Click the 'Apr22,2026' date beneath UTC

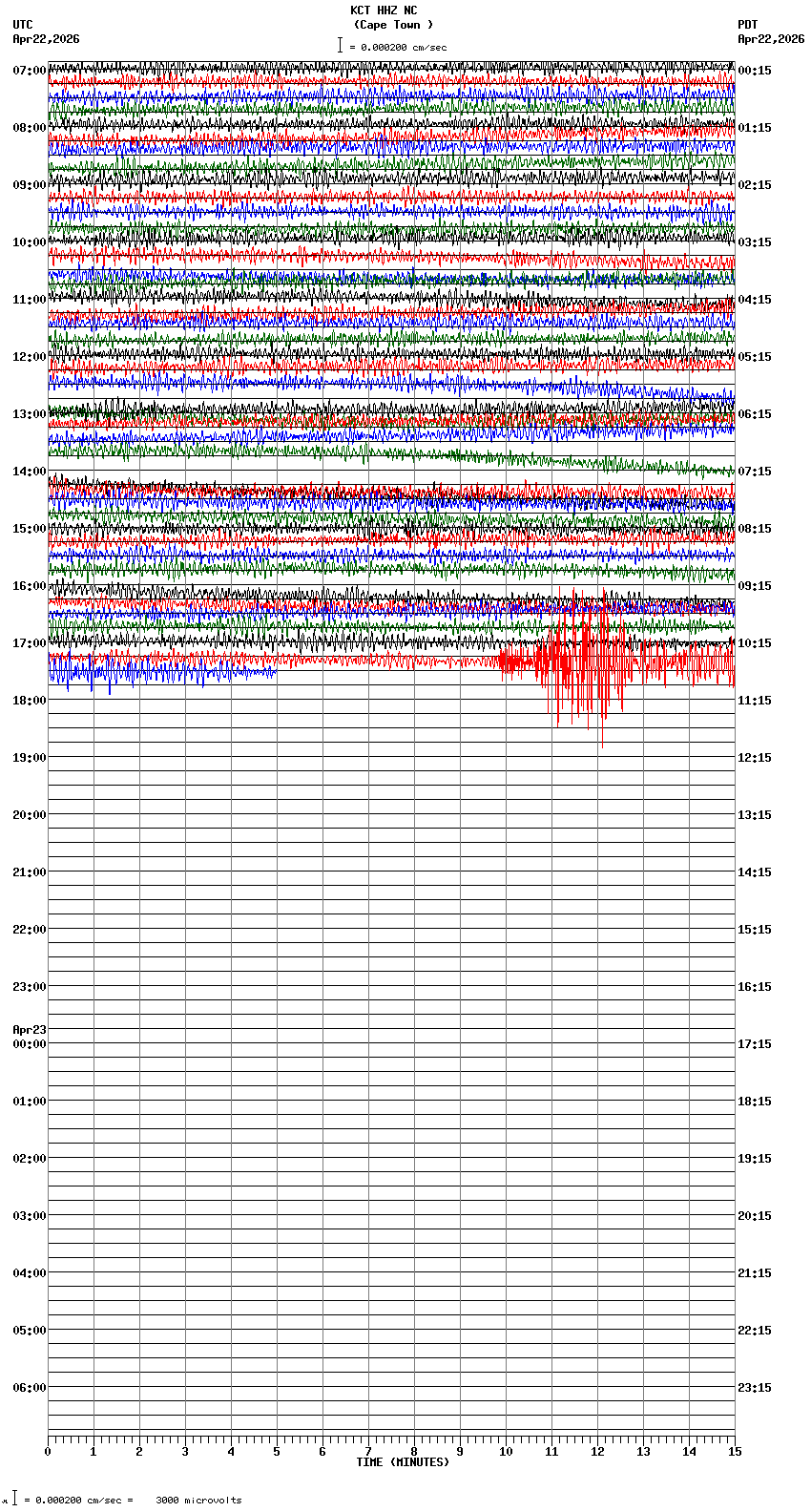click(47, 39)
